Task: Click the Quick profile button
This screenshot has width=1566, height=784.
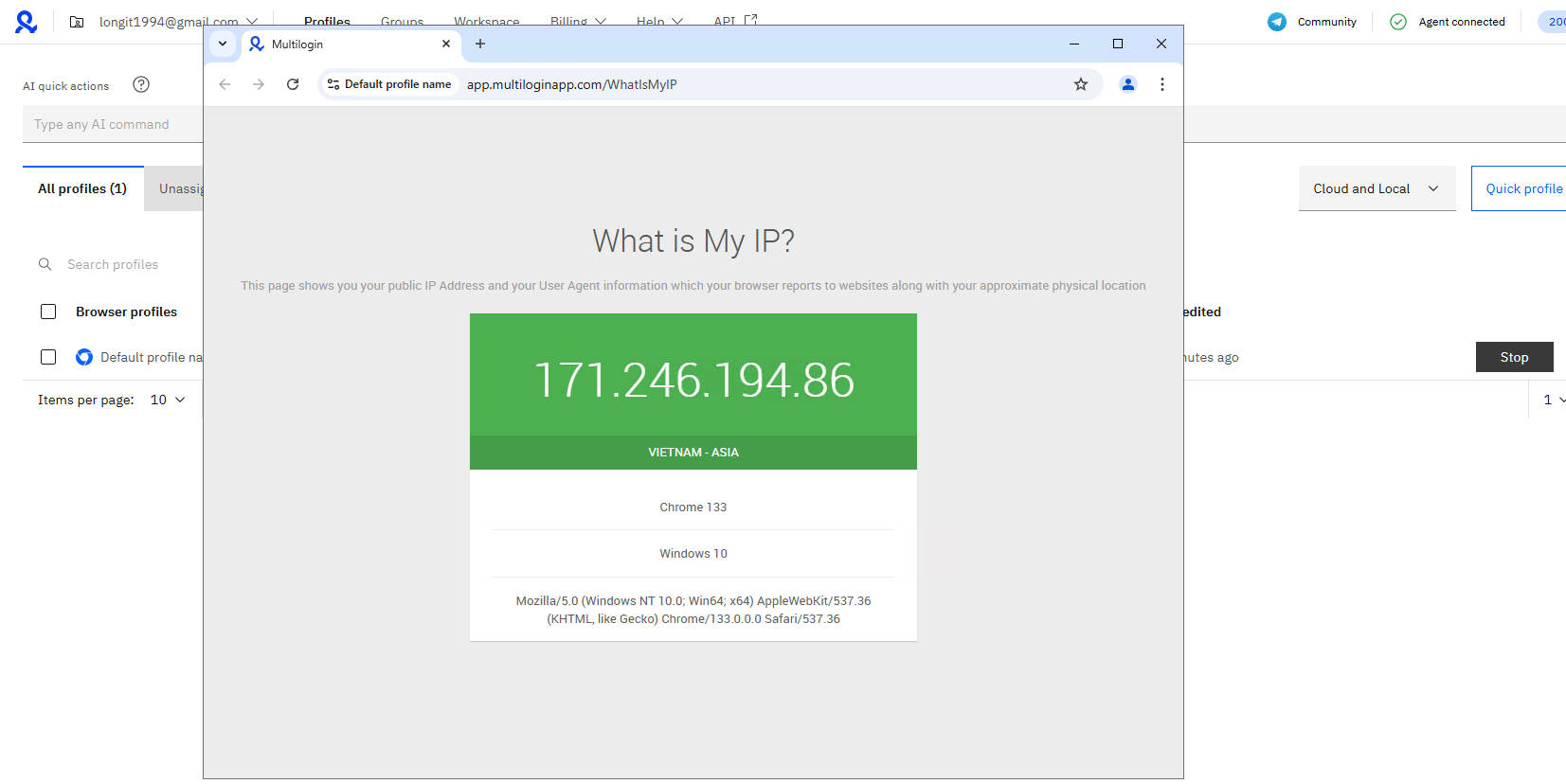Action: coord(1519,188)
